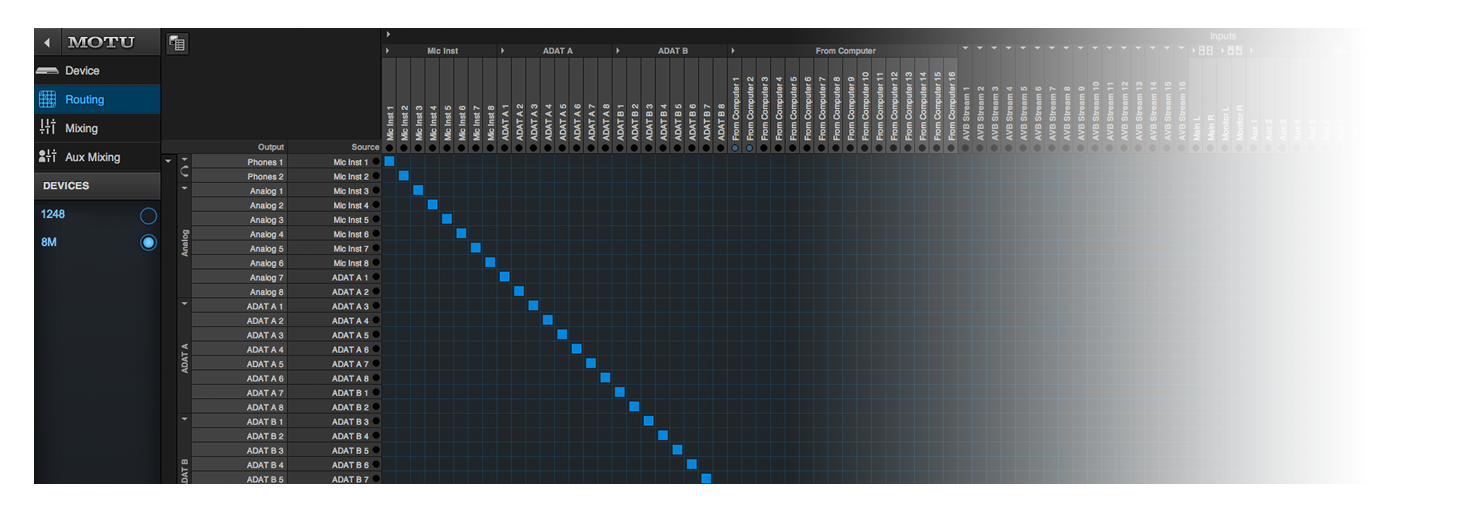Viewport: 1480px width, 510px height.
Task: Open the Mixing page in the sidebar
Action: [x=81, y=128]
